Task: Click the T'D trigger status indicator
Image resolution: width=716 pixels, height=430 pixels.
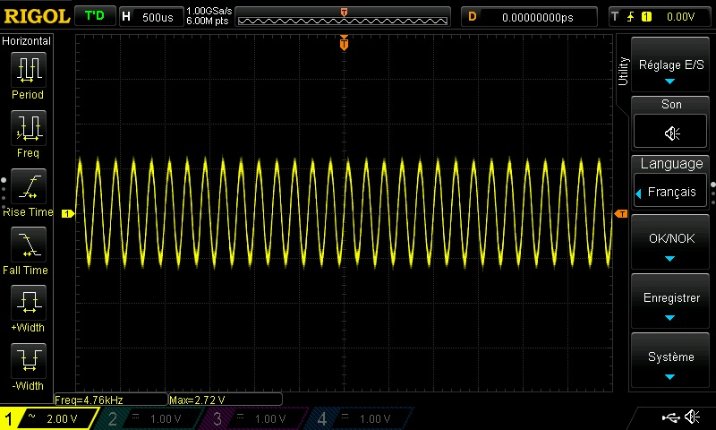Action: (95, 16)
